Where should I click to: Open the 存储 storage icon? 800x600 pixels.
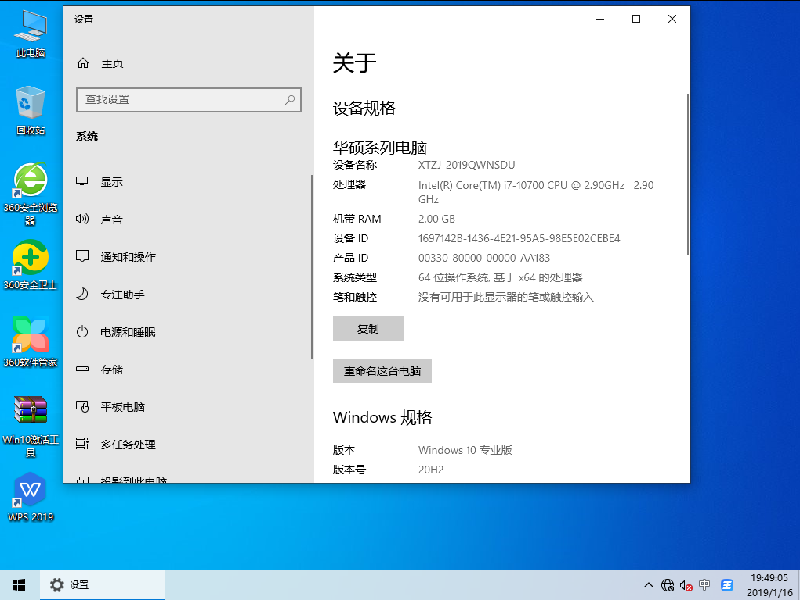point(82,369)
